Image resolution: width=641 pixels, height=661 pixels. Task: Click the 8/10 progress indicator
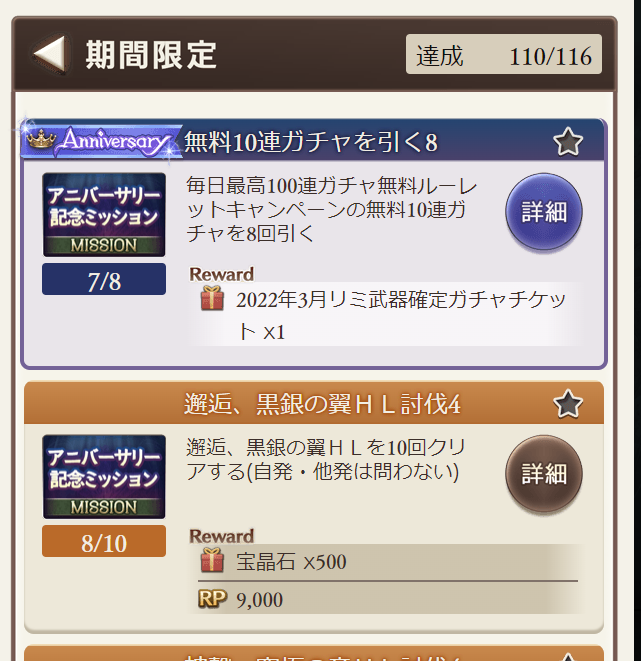[x=104, y=541]
